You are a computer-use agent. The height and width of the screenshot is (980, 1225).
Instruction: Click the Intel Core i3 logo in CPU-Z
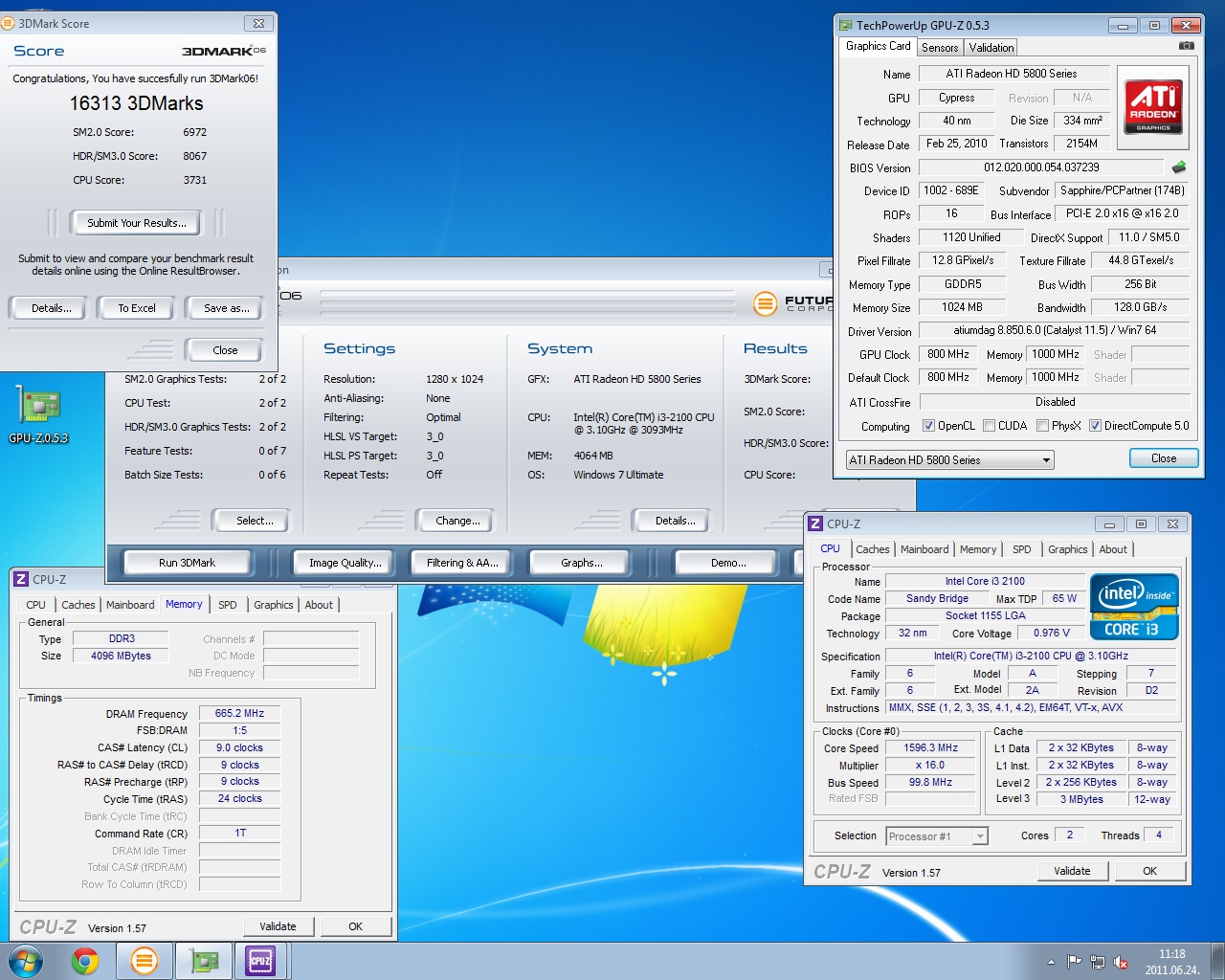1134,607
